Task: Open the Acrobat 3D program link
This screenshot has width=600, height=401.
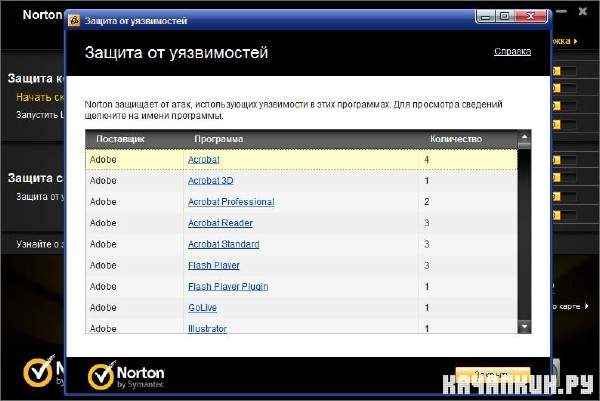Action: (x=210, y=181)
